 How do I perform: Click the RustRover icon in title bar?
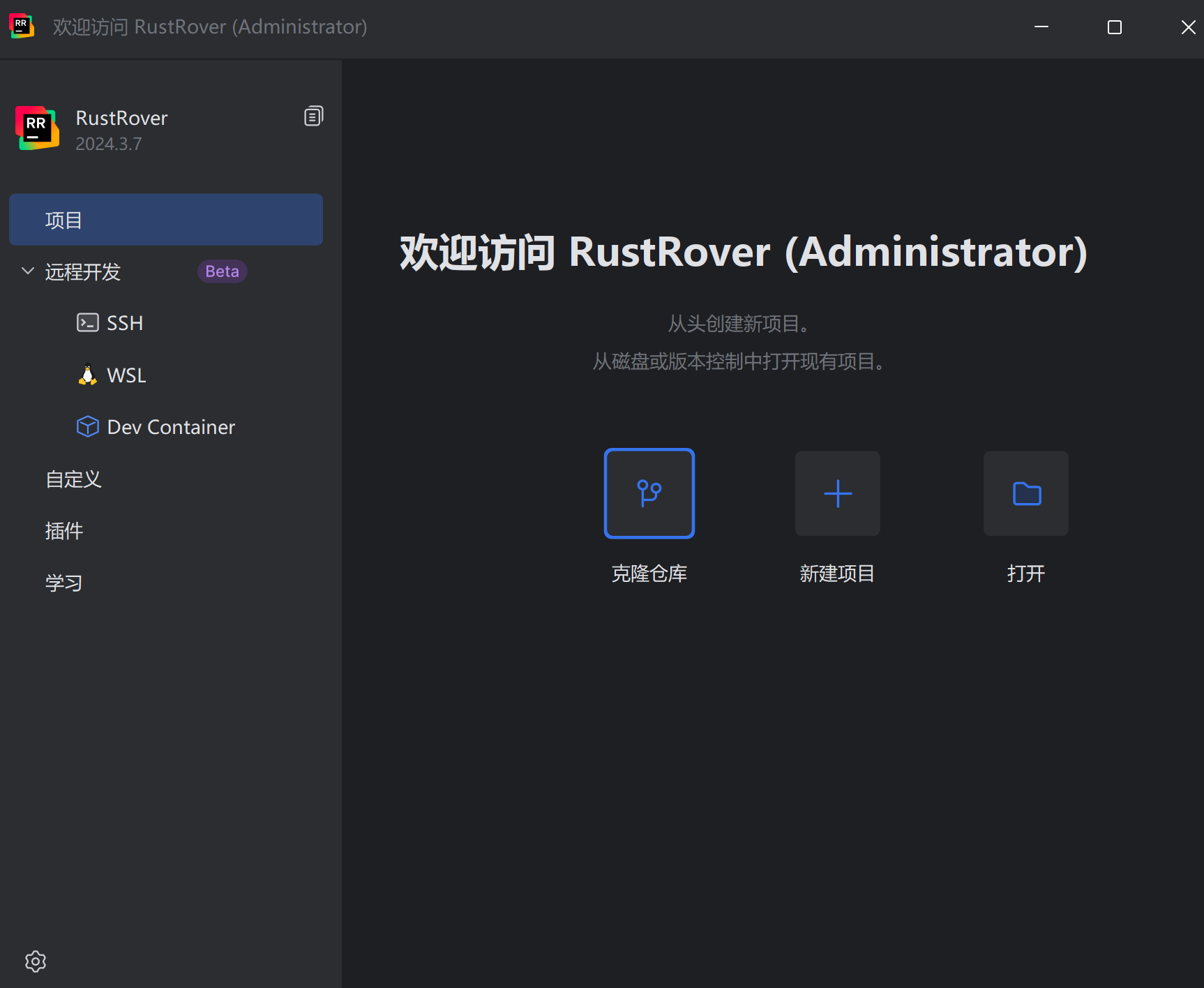pos(21,27)
